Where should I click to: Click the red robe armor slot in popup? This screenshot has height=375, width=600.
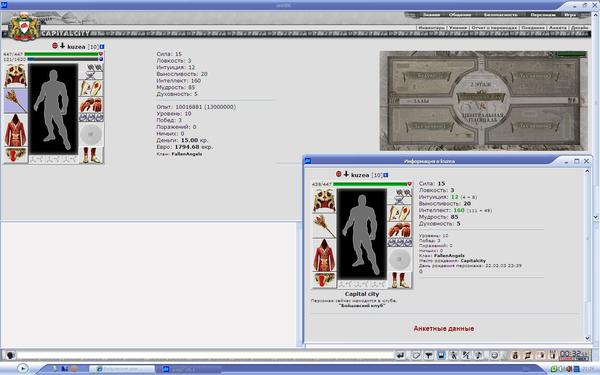point(324,255)
